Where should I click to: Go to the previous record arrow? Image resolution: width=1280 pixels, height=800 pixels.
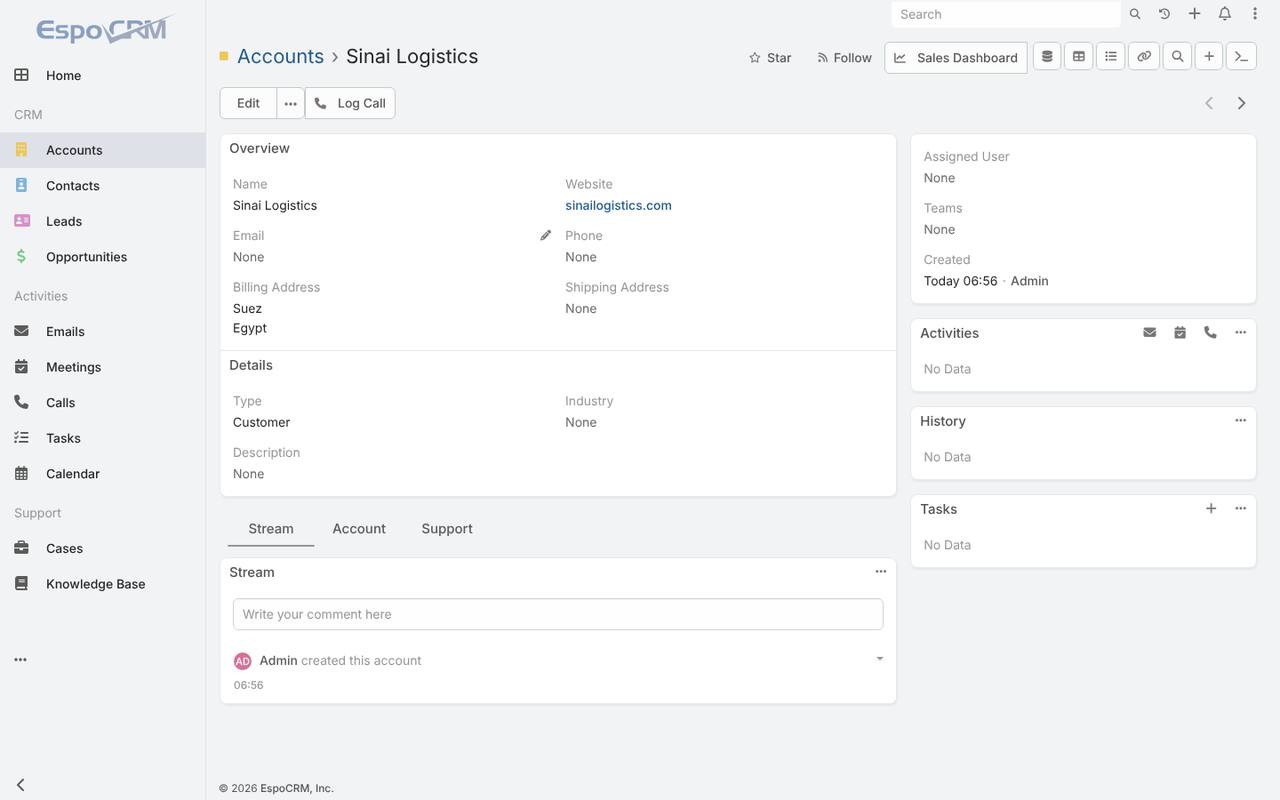tap(1209, 103)
